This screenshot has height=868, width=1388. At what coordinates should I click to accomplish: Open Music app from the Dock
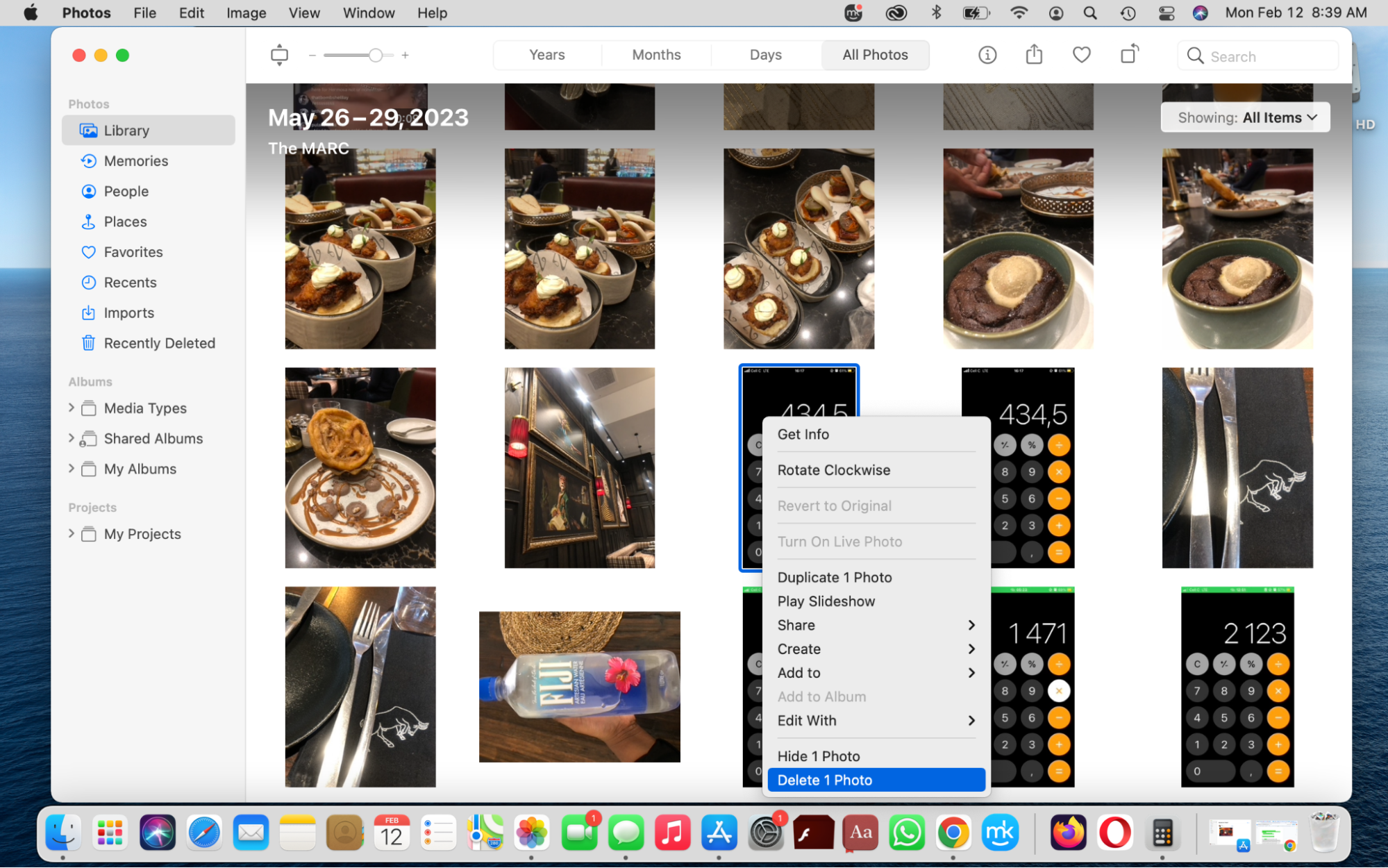coord(672,833)
